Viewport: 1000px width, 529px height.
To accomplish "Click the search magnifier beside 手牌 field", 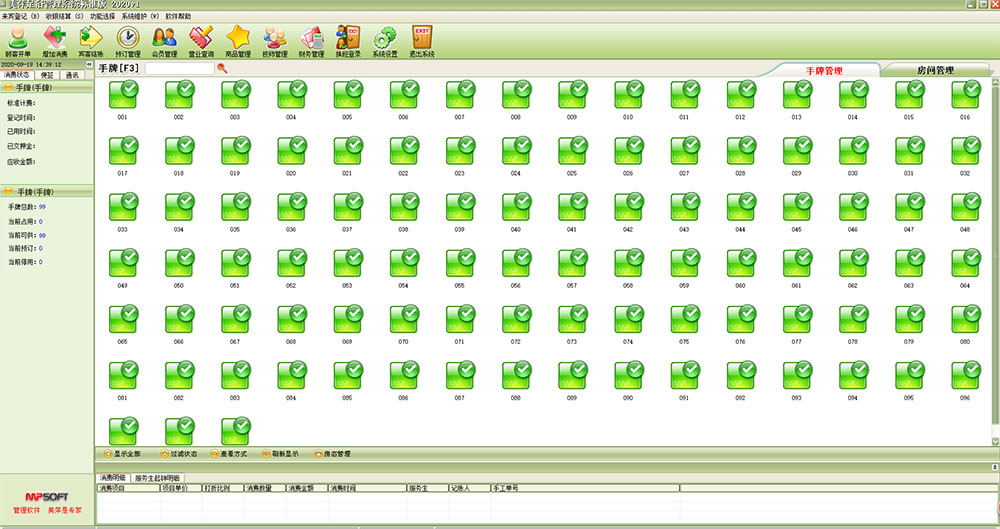I will 222,68.
